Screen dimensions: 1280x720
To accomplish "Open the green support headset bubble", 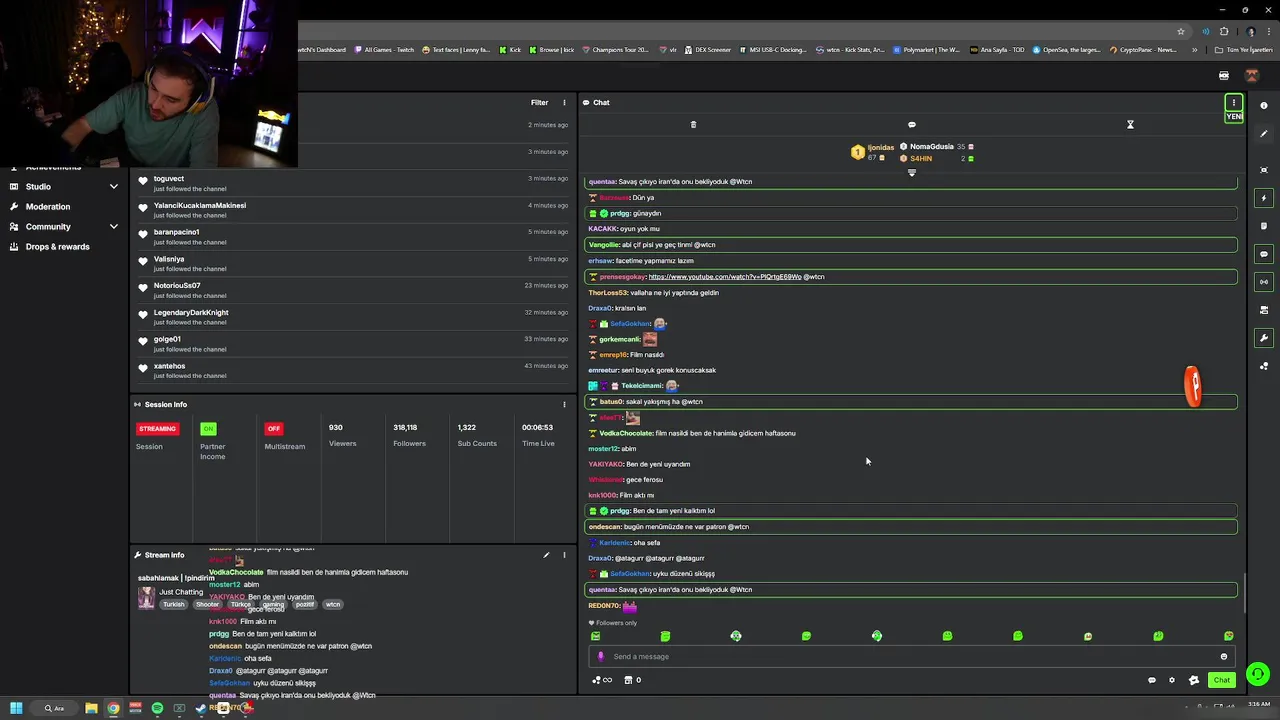I will [1258, 675].
